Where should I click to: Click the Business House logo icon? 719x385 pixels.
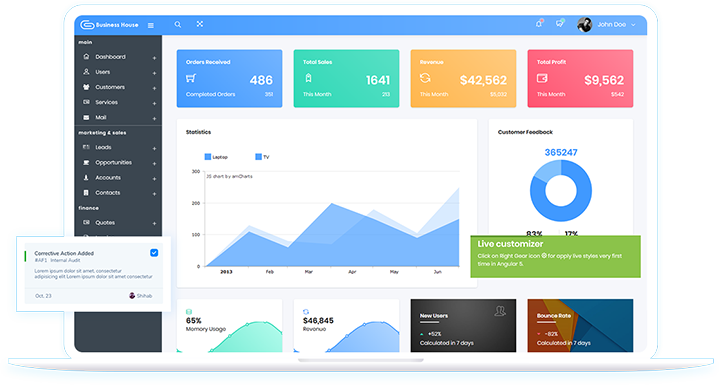click(87, 25)
